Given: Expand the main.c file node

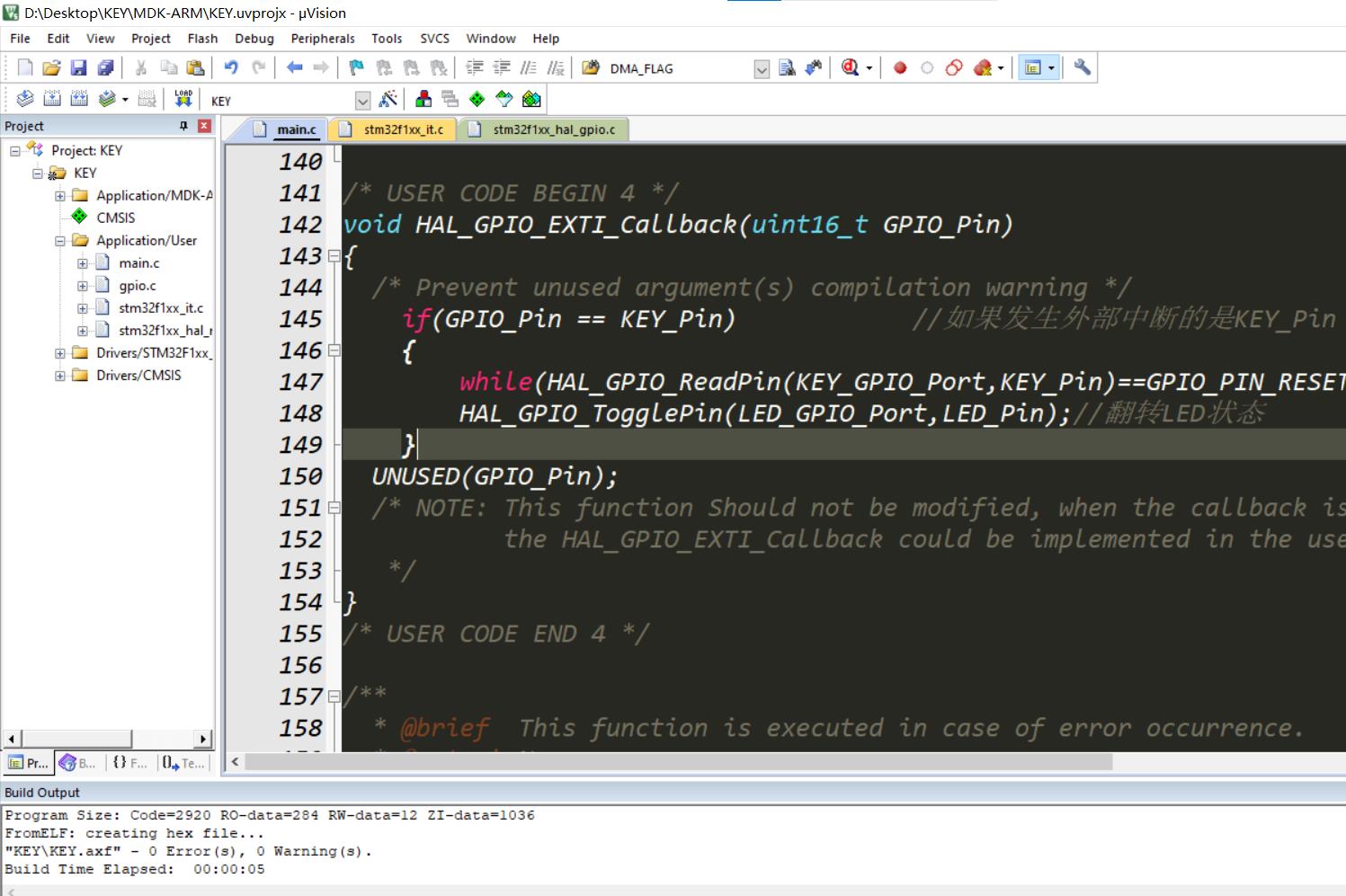Looking at the screenshot, I should pyautogui.click(x=83, y=263).
